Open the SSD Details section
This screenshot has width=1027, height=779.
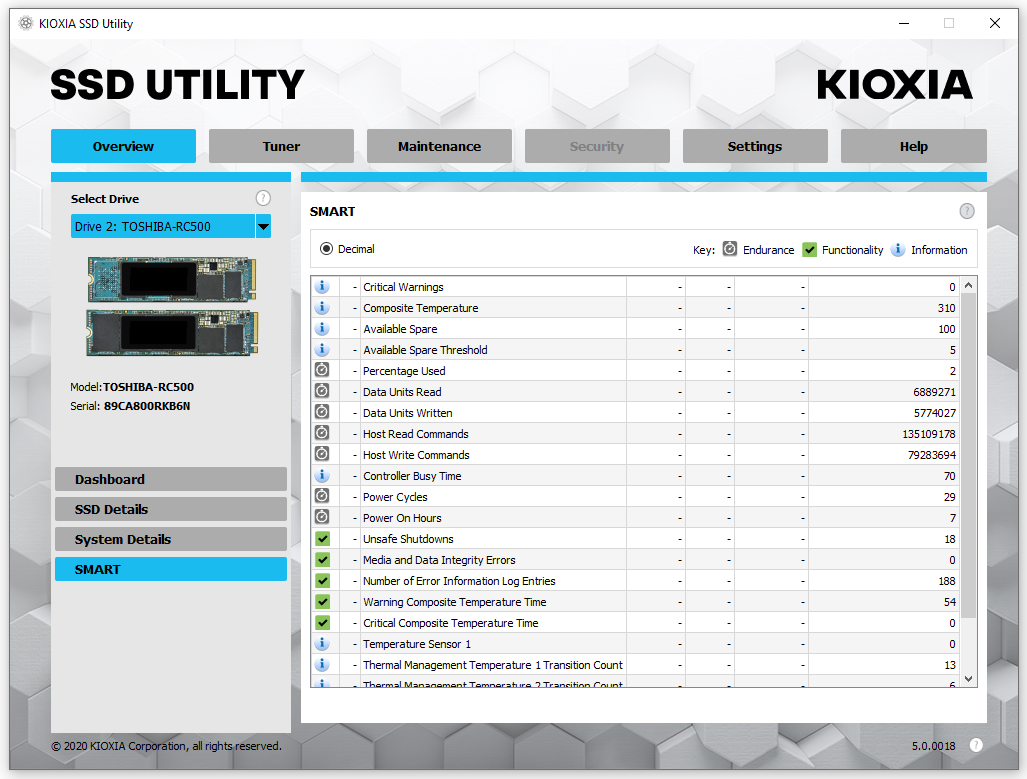[171, 509]
